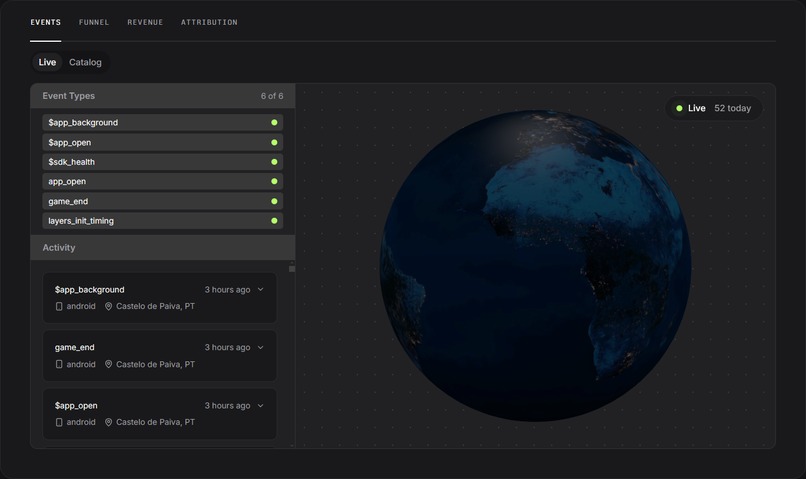Switch to the Catalog view

point(85,62)
